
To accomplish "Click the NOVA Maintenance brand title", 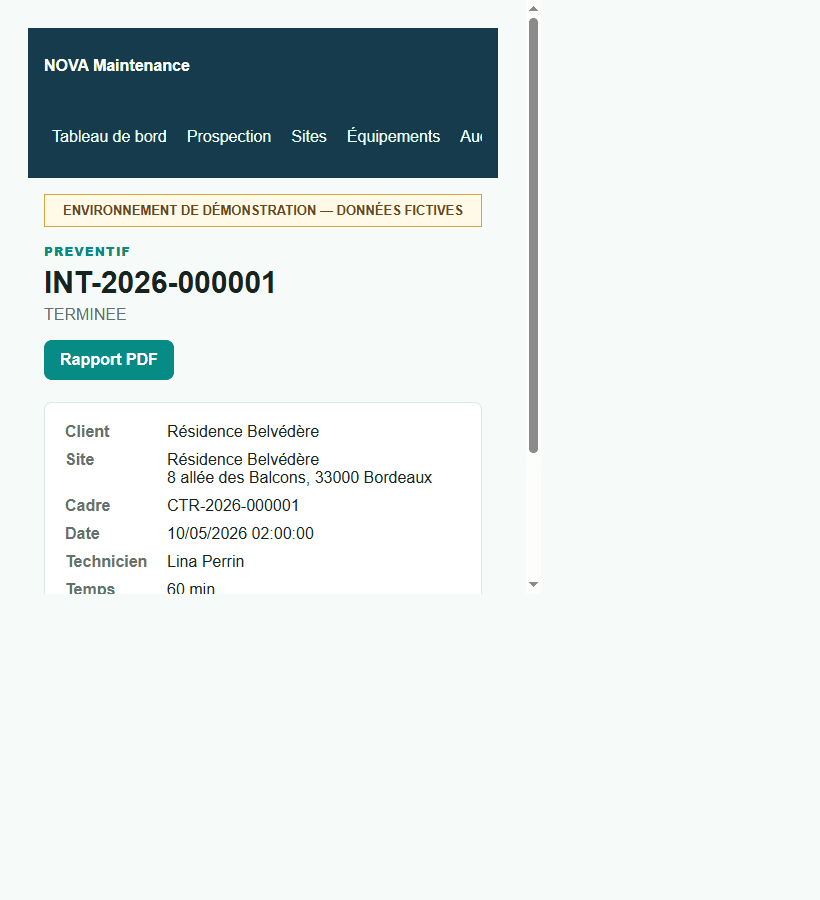I will point(117,65).
